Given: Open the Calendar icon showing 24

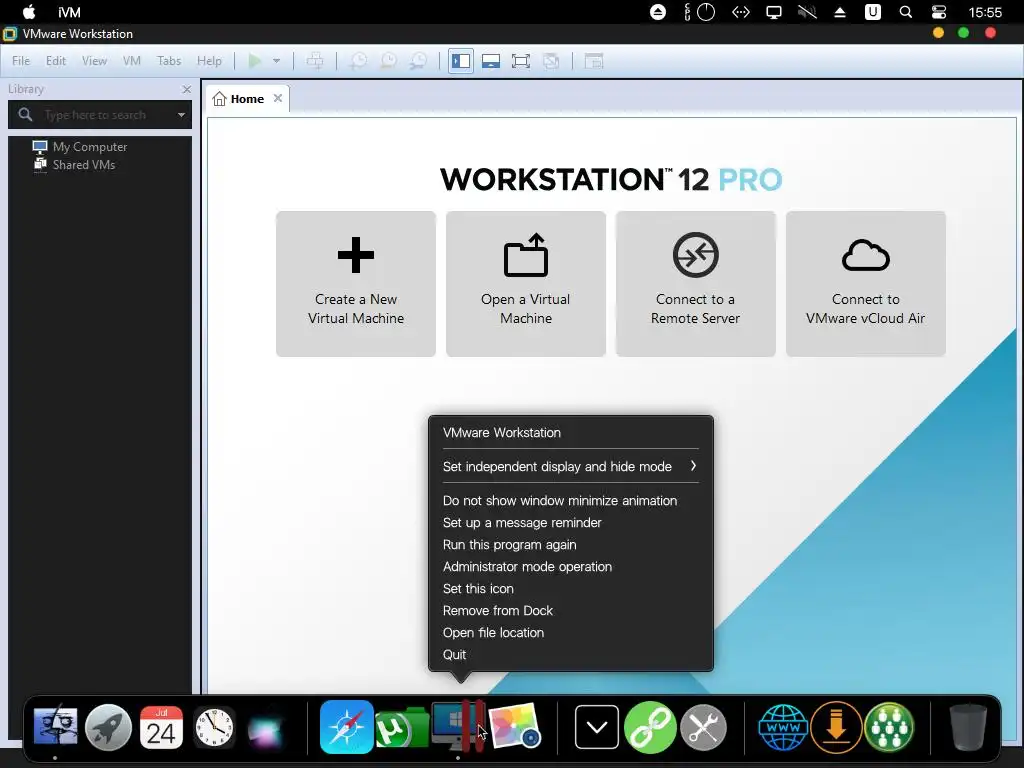Looking at the screenshot, I should click(161, 727).
